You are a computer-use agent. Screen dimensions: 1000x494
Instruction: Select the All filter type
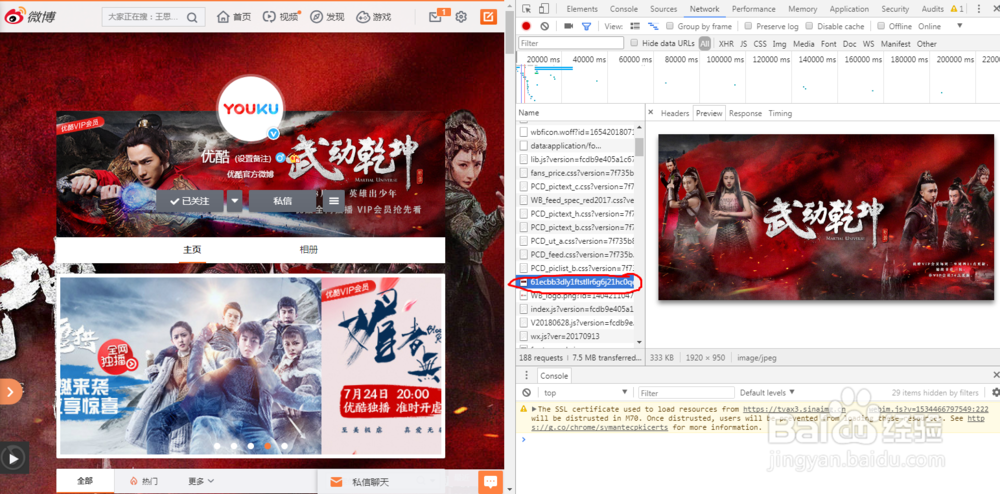click(705, 43)
